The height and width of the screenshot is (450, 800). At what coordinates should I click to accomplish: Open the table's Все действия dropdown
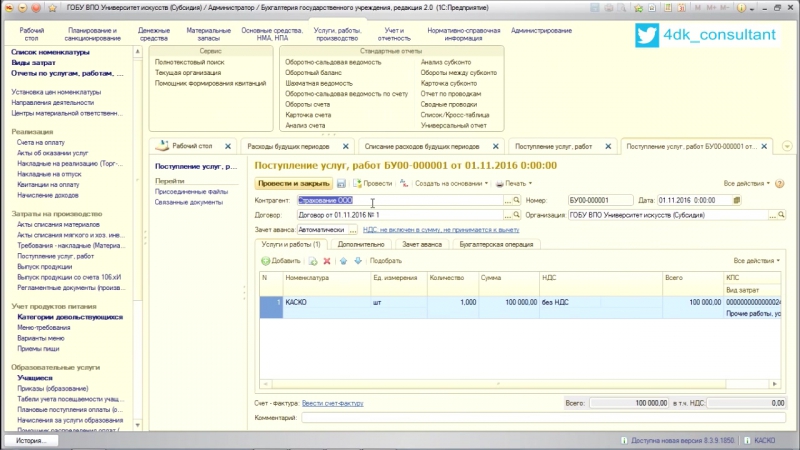point(756,260)
